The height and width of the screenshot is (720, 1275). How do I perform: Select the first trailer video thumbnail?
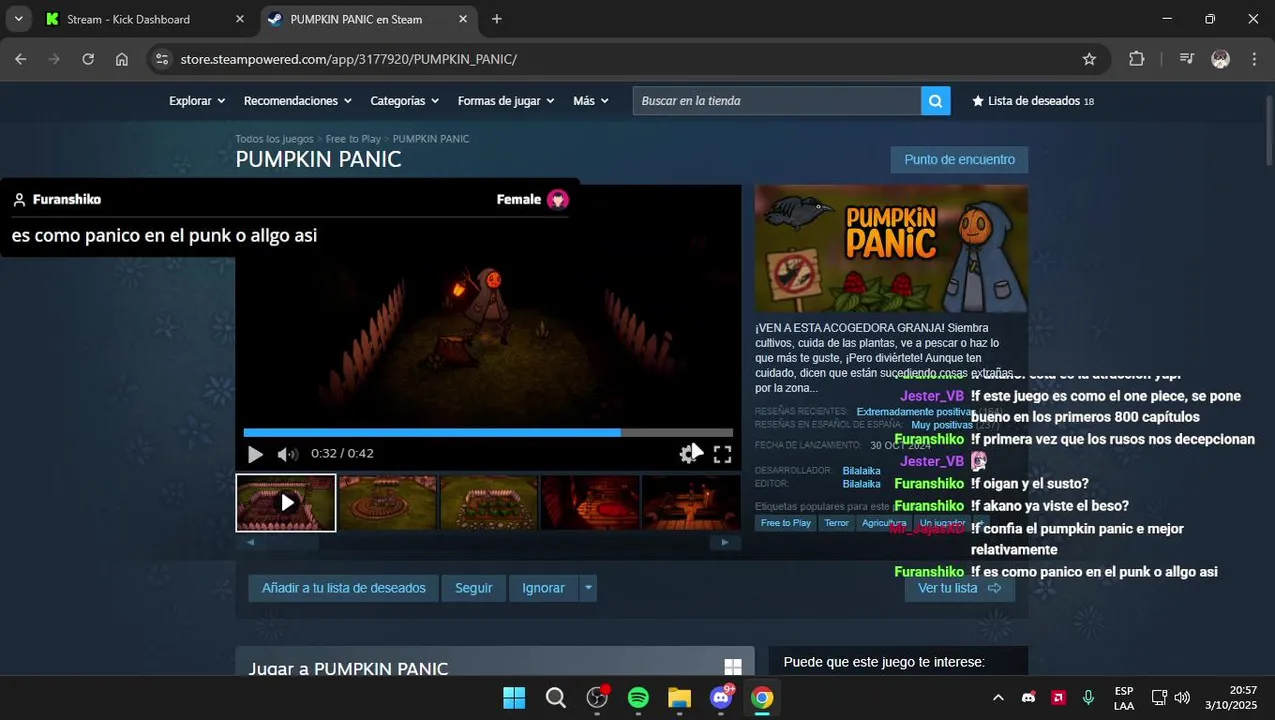coord(286,502)
